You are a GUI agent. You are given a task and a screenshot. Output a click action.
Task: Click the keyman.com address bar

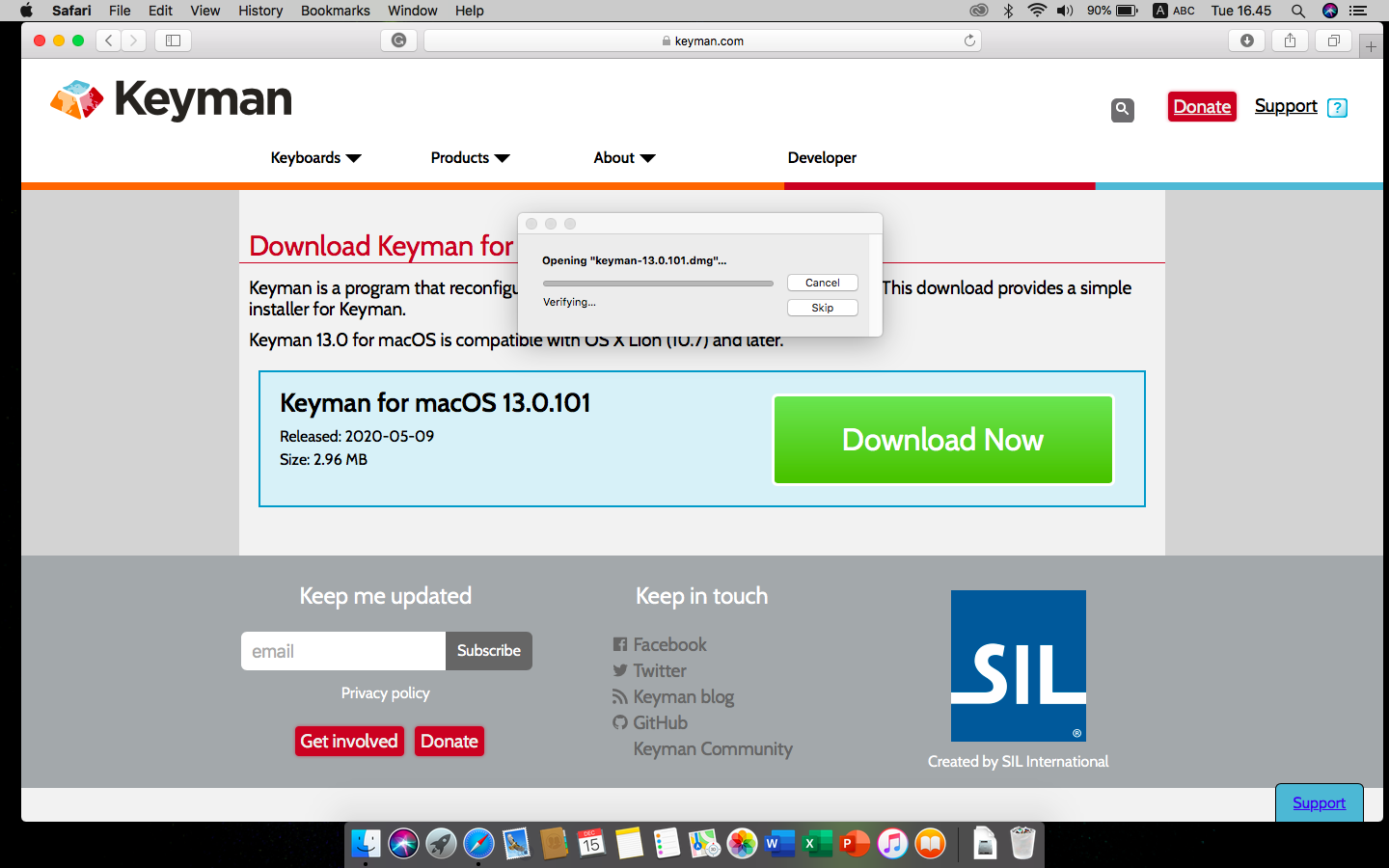702,41
